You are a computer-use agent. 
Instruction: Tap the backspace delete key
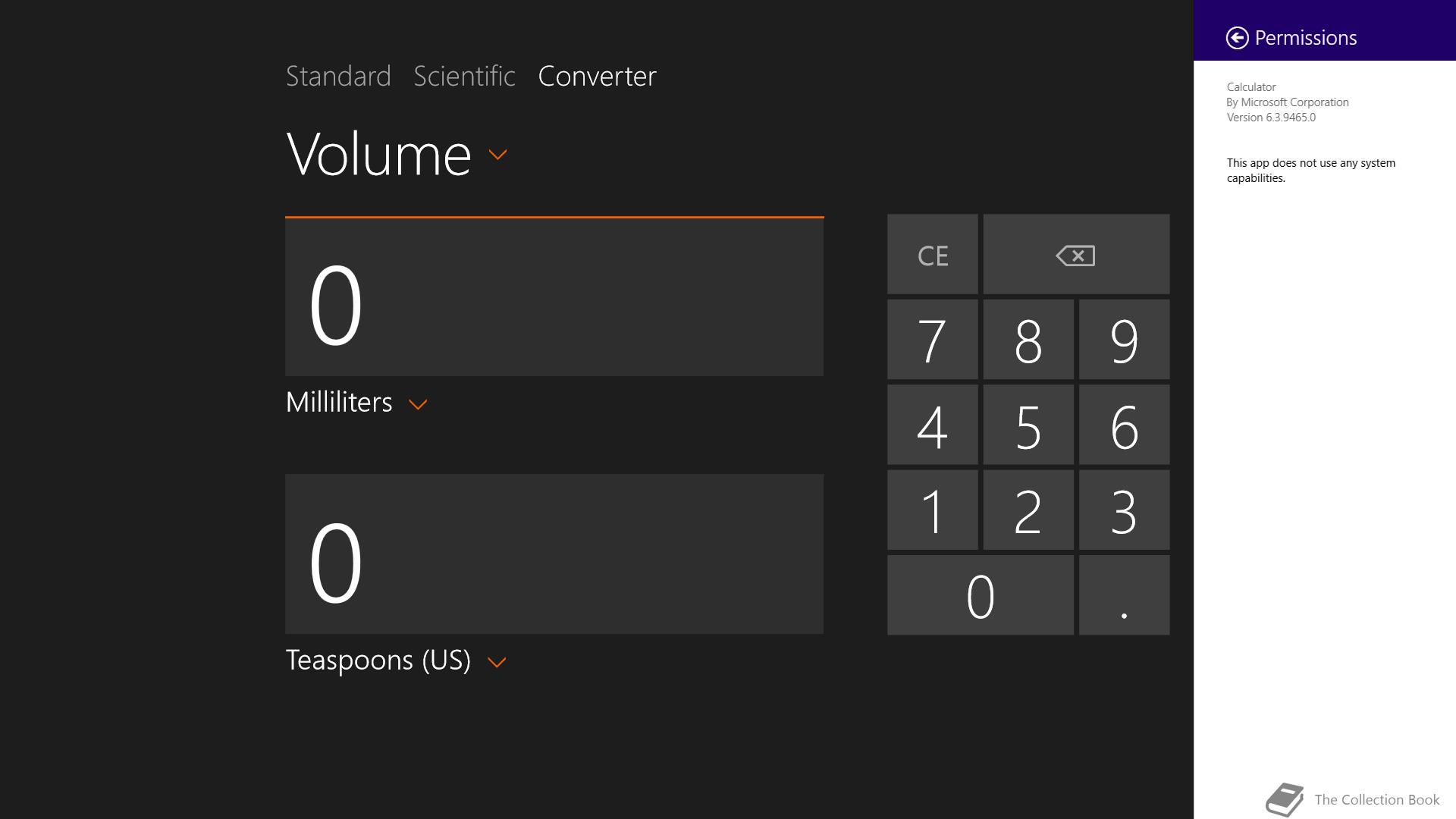pyautogui.click(x=1076, y=254)
